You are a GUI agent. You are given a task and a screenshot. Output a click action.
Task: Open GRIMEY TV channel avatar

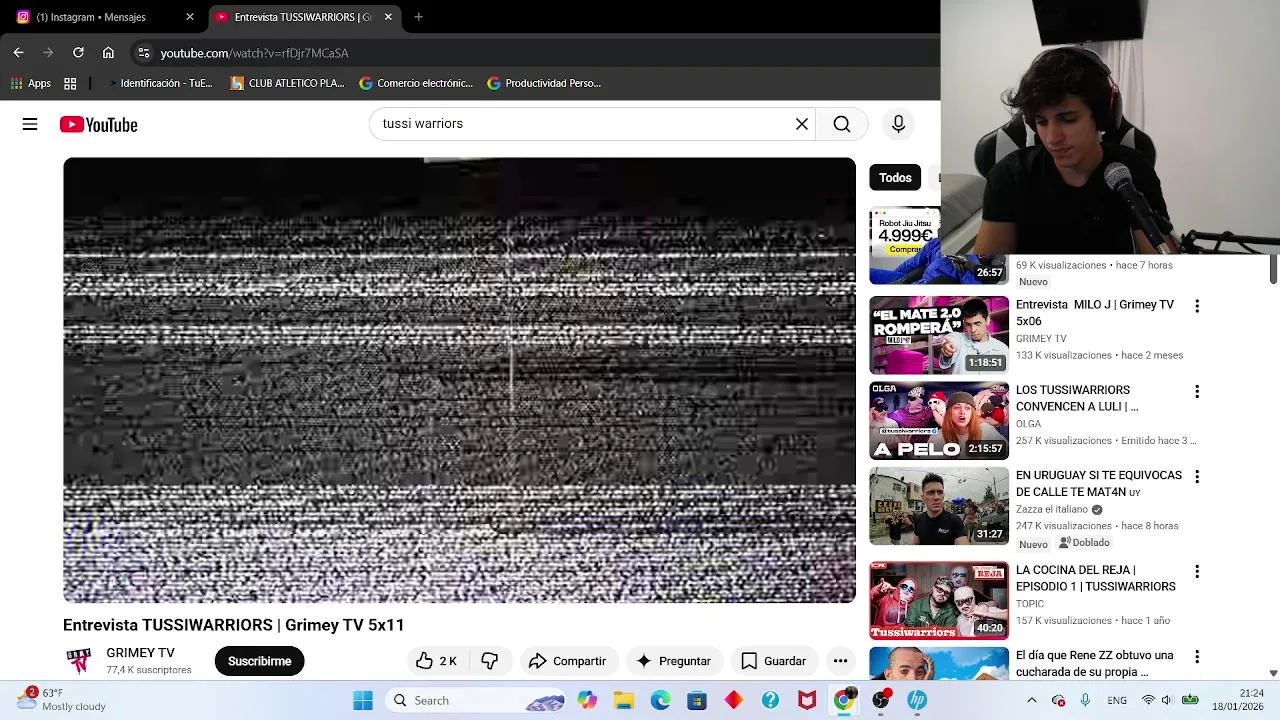click(x=79, y=661)
